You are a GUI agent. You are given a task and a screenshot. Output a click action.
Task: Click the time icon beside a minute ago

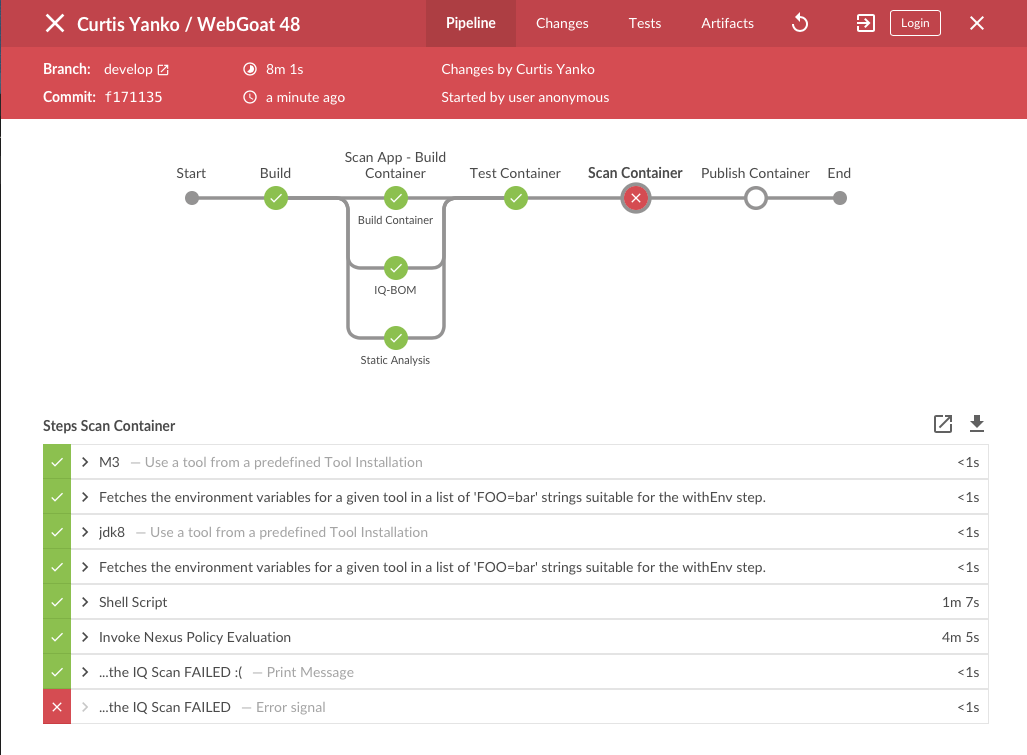pyautogui.click(x=250, y=97)
